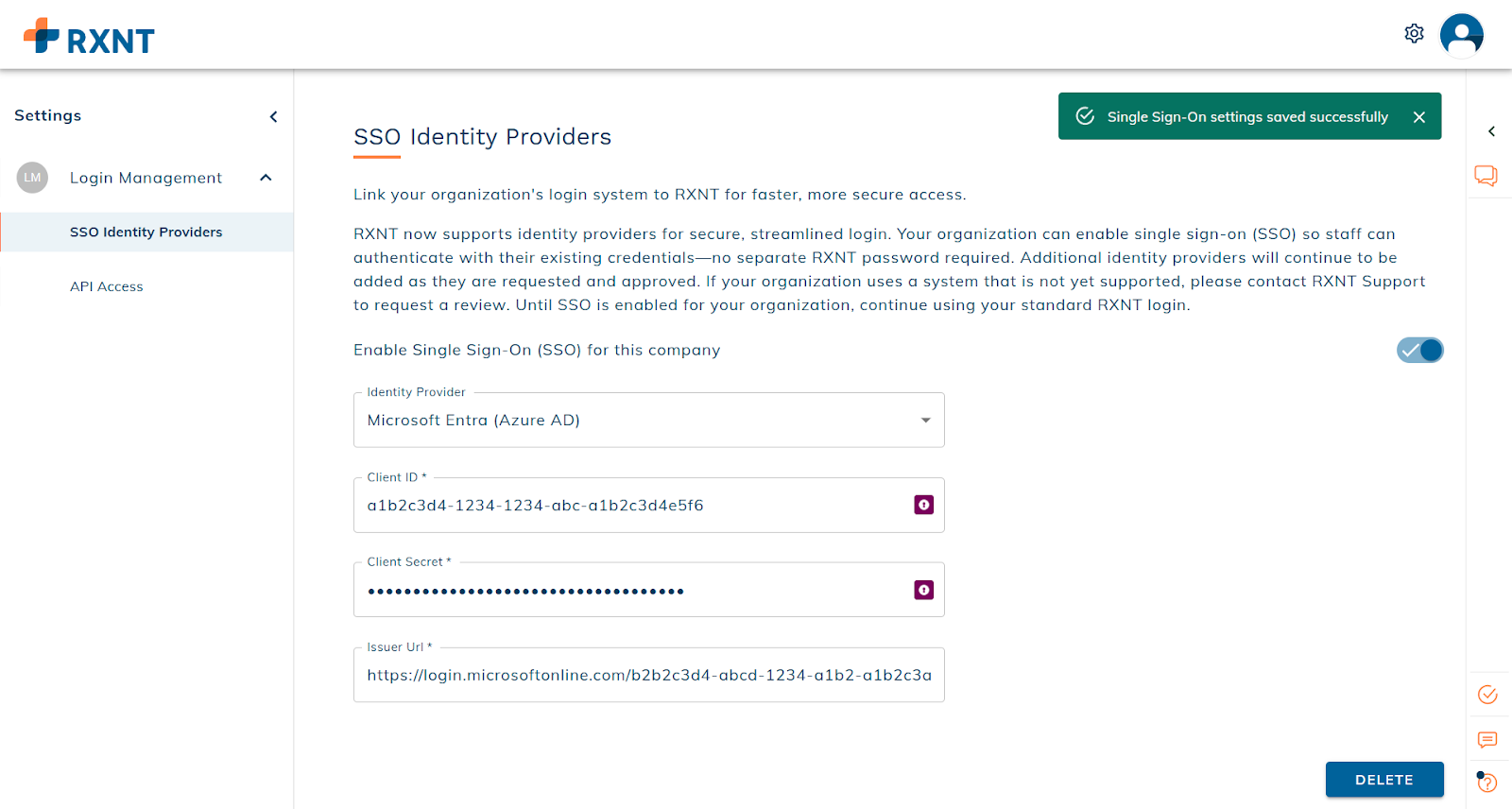
Task: Dismiss the saved successfully notification
Action: [x=1418, y=117]
